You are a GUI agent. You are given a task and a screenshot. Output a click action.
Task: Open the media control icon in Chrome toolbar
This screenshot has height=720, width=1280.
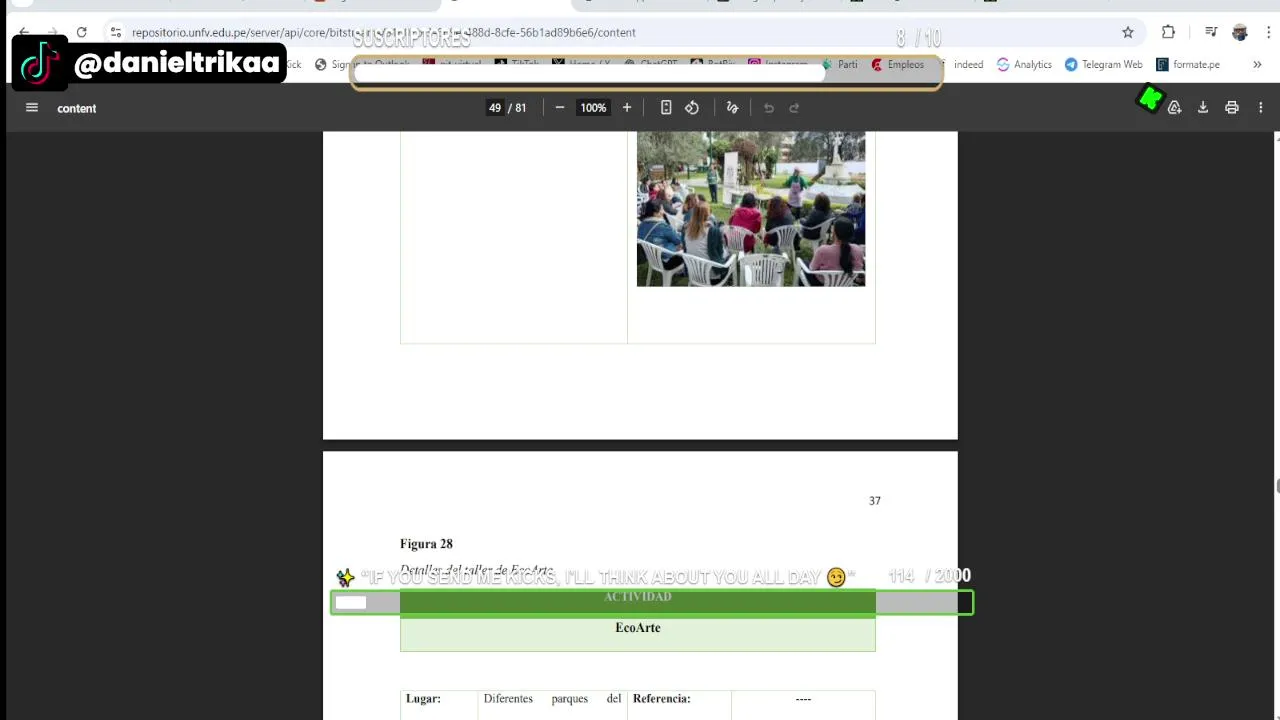coord(1211,32)
